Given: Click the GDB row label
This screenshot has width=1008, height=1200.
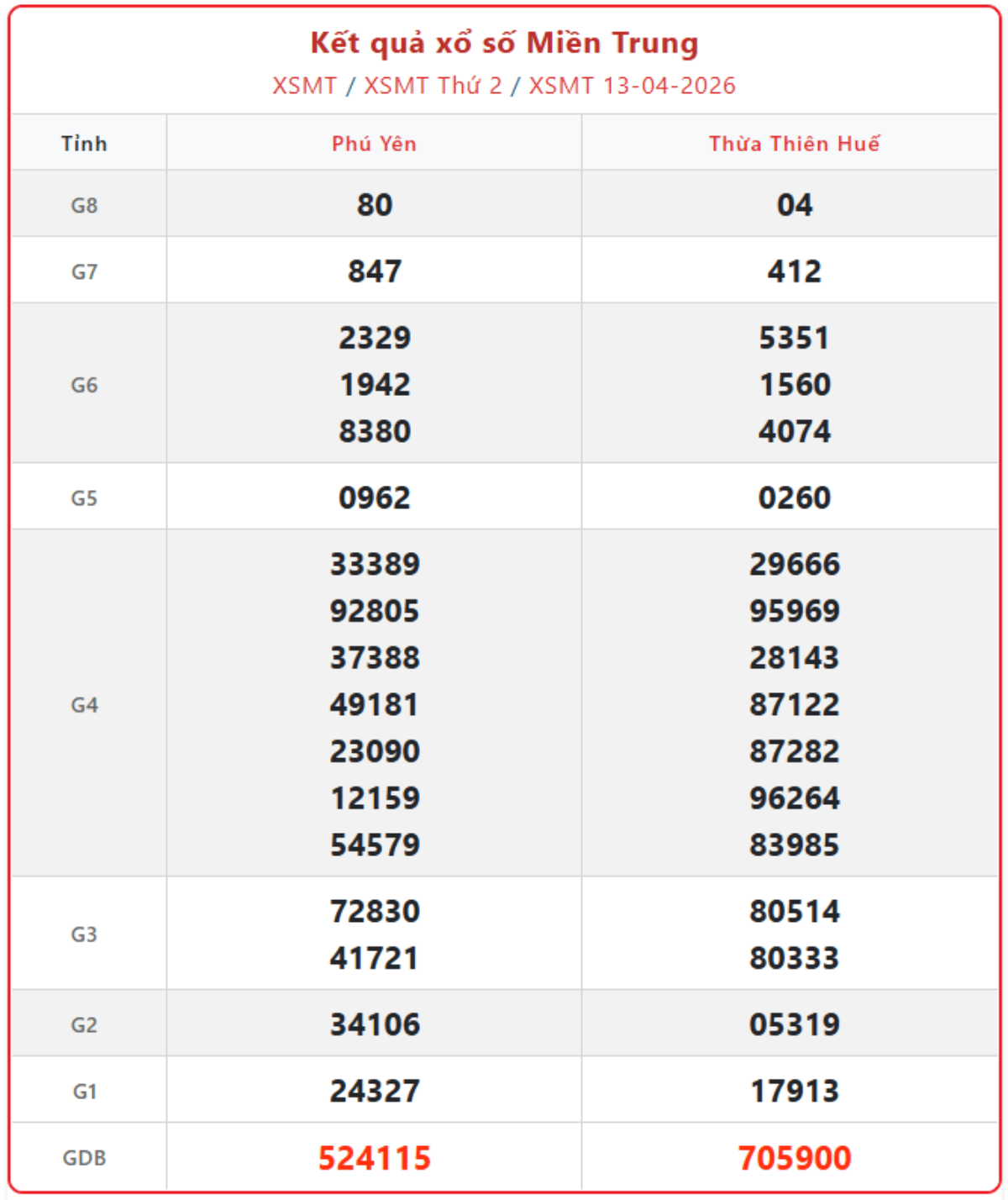Looking at the screenshot, I should pos(84,1158).
